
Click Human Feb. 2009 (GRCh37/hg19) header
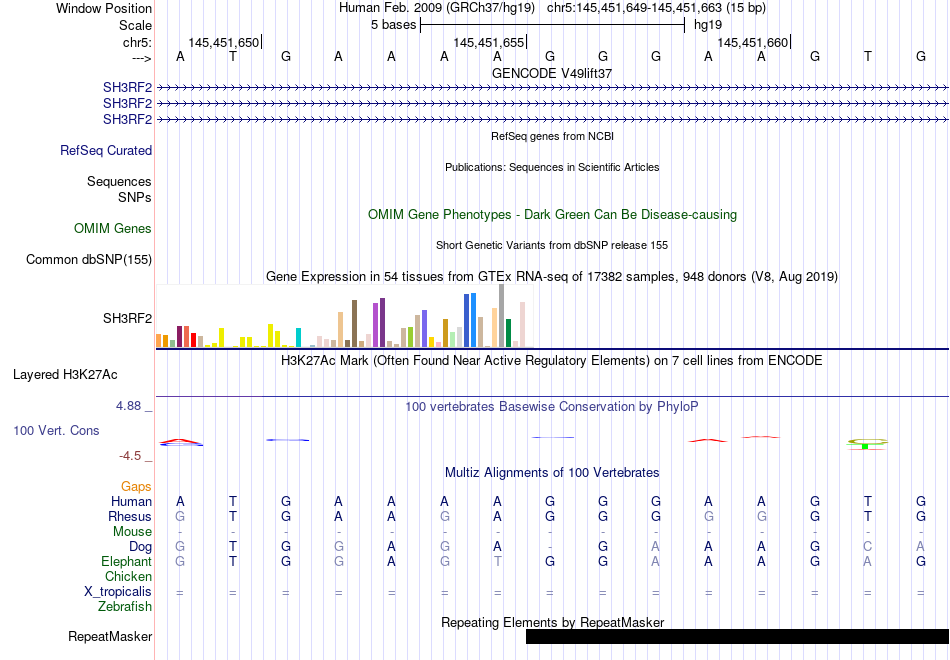[437, 8]
